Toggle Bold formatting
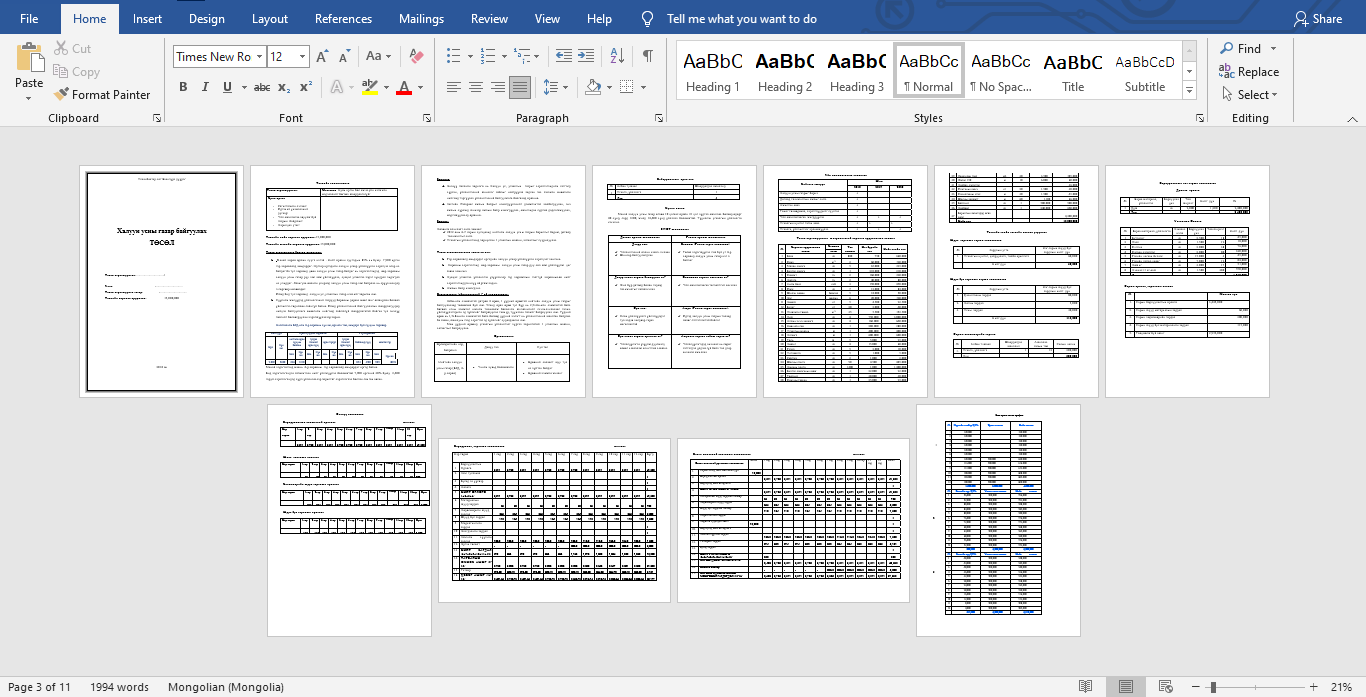Viewport: 1366px width, 697px height. (x=183, y=87)
